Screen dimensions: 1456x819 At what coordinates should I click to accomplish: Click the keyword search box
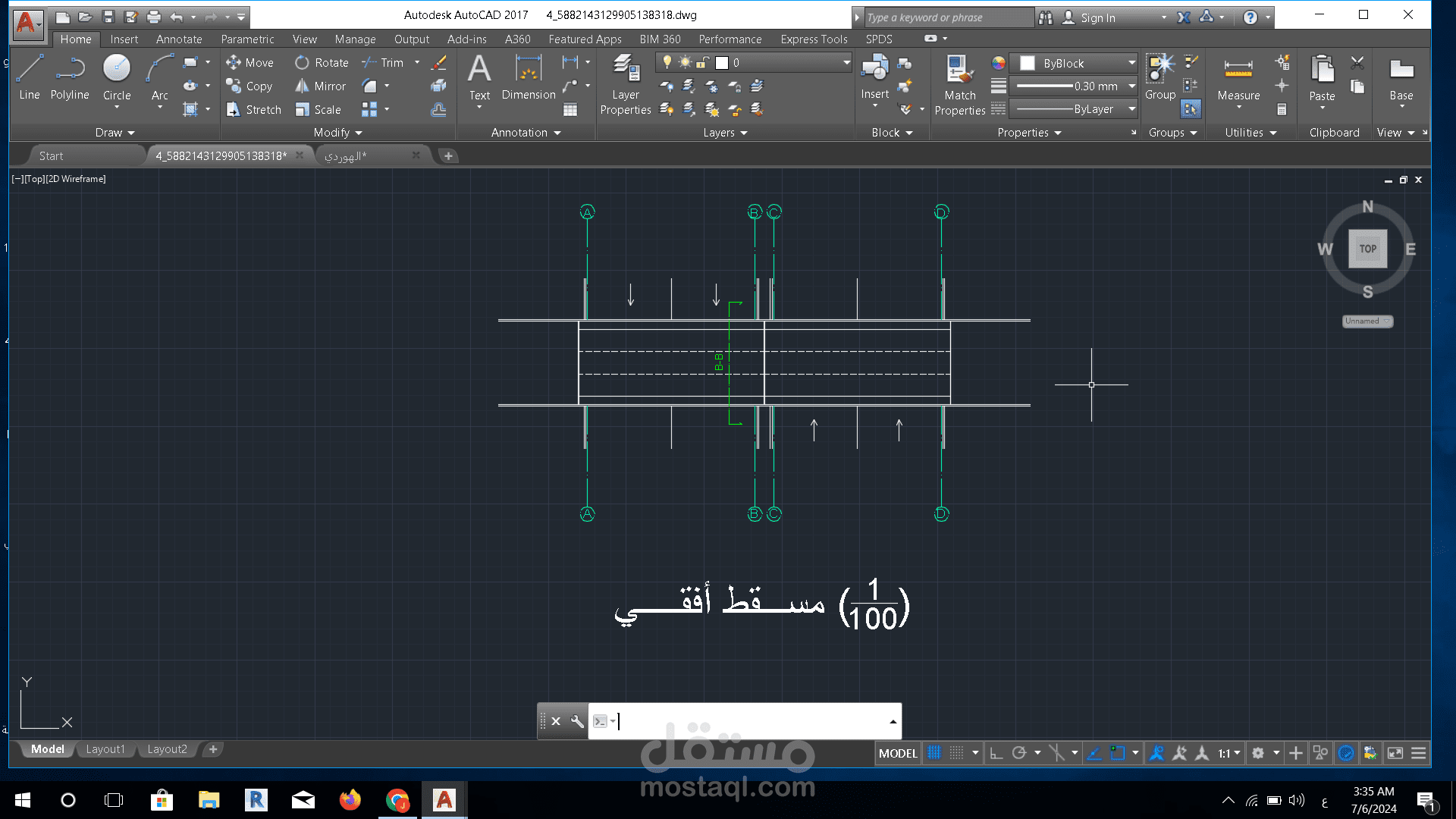click(948, 17)
